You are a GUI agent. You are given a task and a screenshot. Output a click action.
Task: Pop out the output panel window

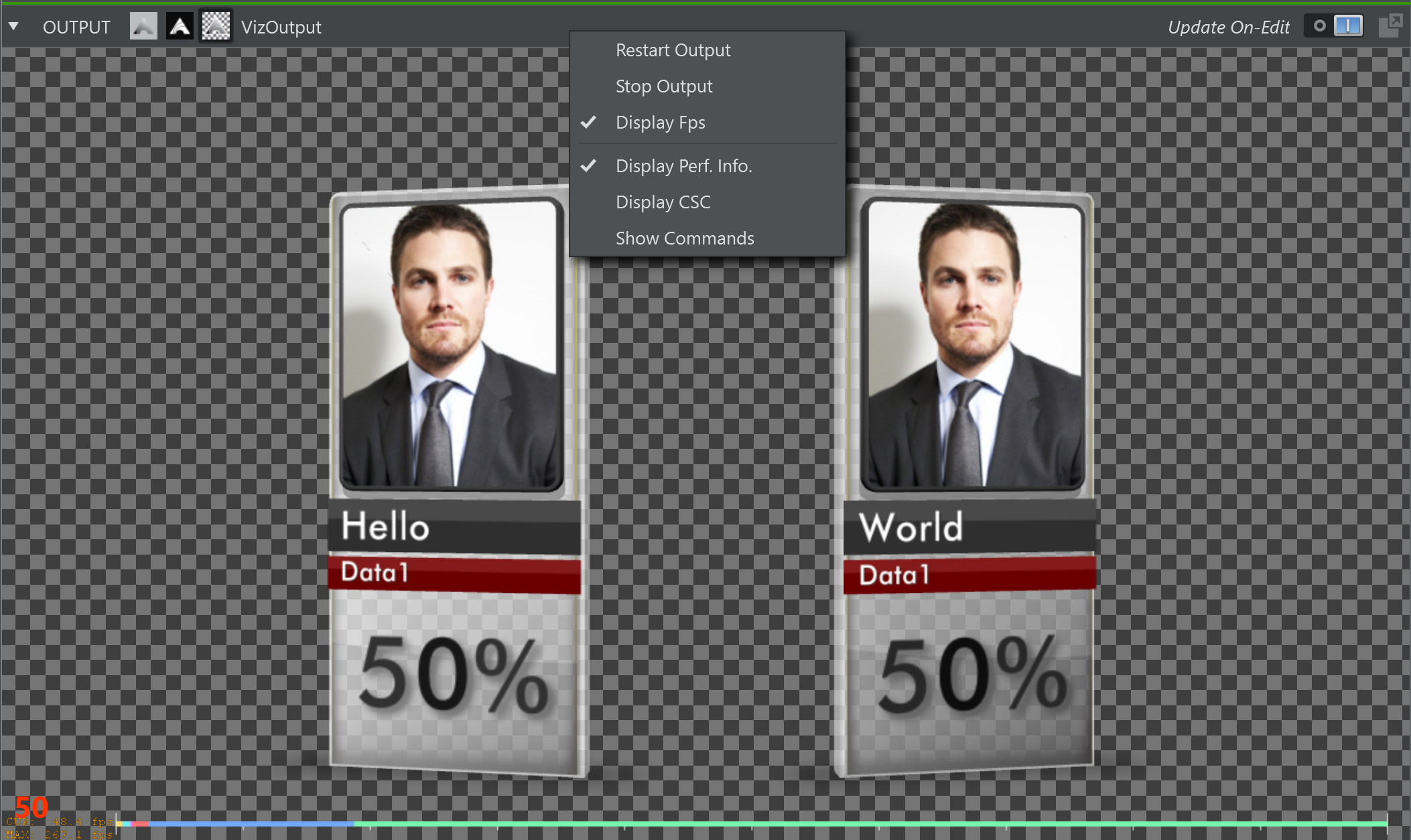click(x=1390, y=25)
